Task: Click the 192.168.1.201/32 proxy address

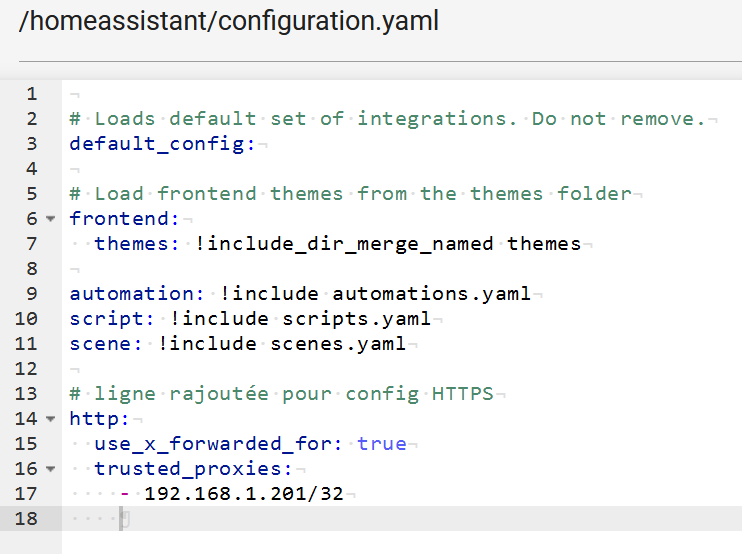Action: [244, 494]
